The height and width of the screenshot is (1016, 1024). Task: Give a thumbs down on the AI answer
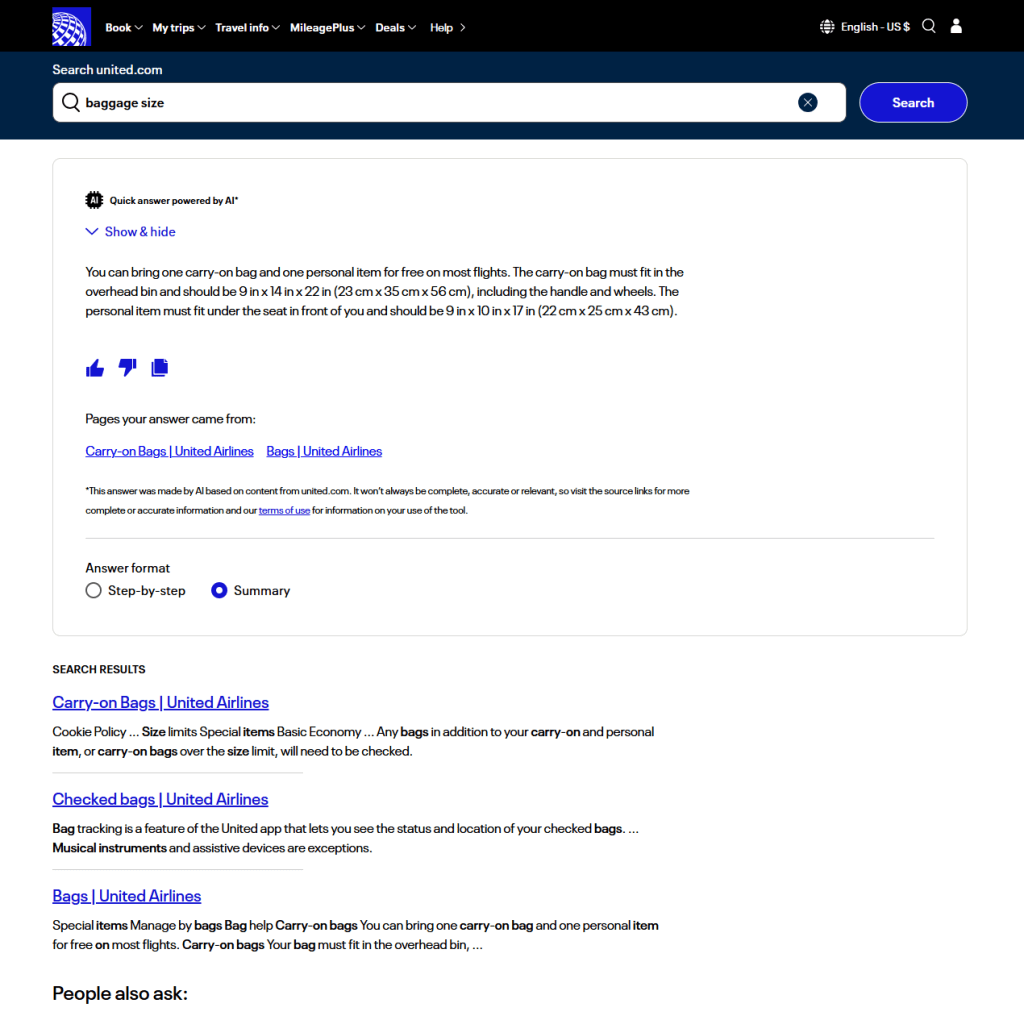(x=126, y=367)
